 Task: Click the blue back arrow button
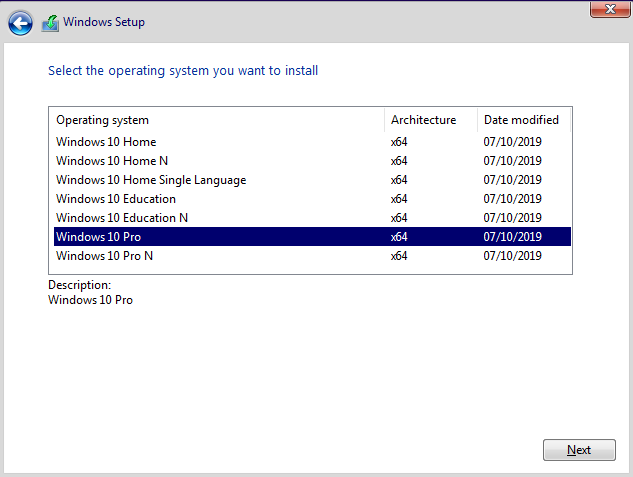tap(20, 23)
